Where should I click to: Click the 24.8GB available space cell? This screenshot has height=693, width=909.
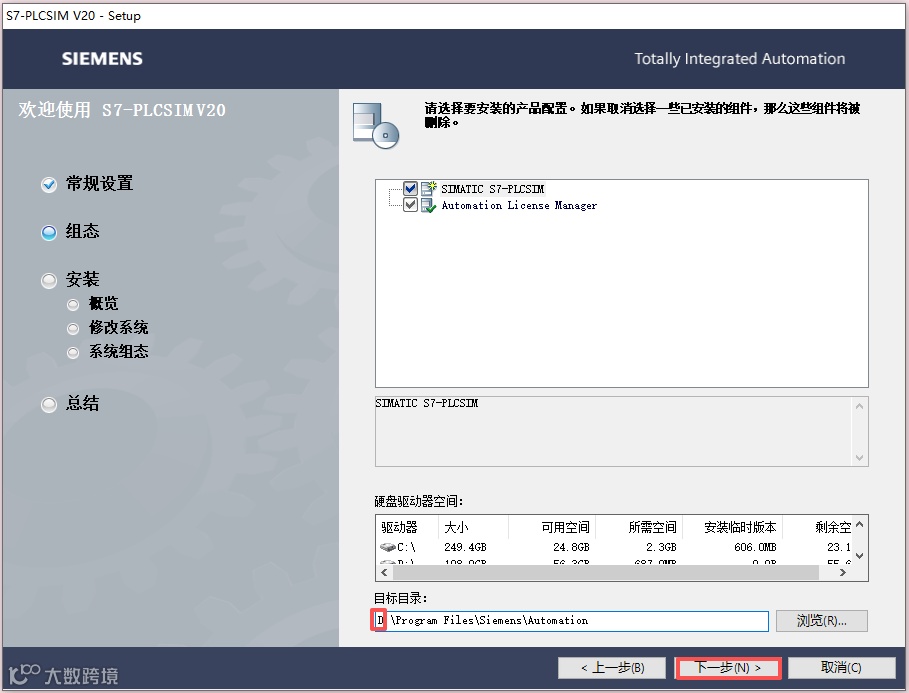click(x=571, y=547)
